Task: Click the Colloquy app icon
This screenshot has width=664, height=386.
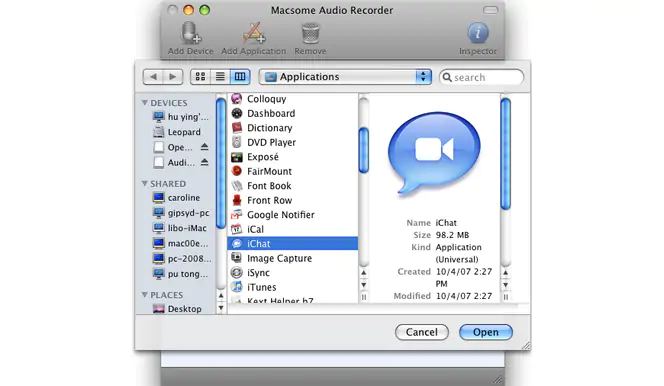Action: [x=237, y=99]
